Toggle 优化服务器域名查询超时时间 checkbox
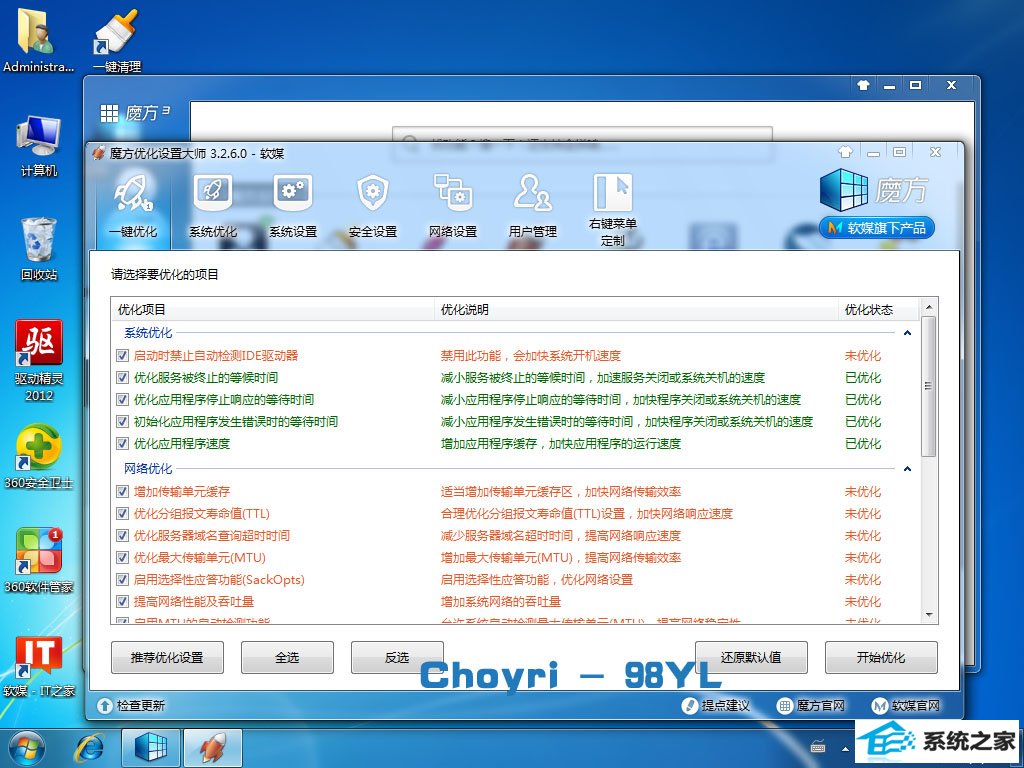Viewport: 1024px width, 768px height. 122,536
